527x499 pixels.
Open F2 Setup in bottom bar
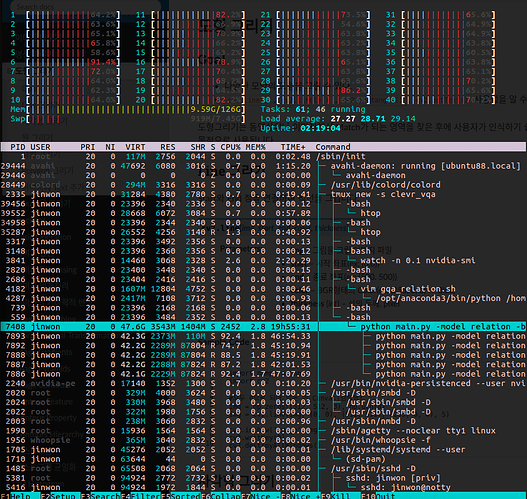coord(60,496)
